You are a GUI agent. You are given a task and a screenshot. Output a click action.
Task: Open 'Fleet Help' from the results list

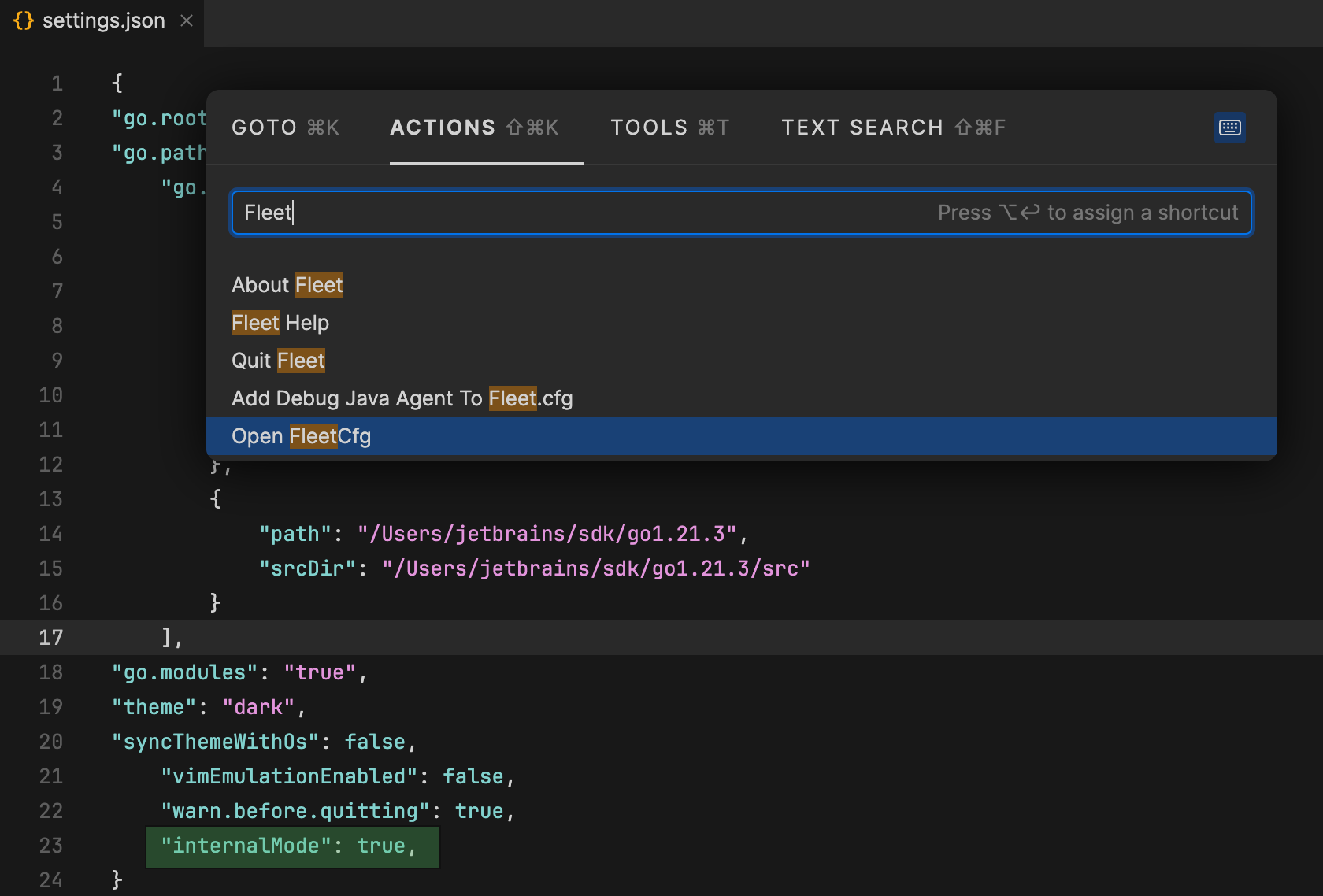[x=280, y=322]
